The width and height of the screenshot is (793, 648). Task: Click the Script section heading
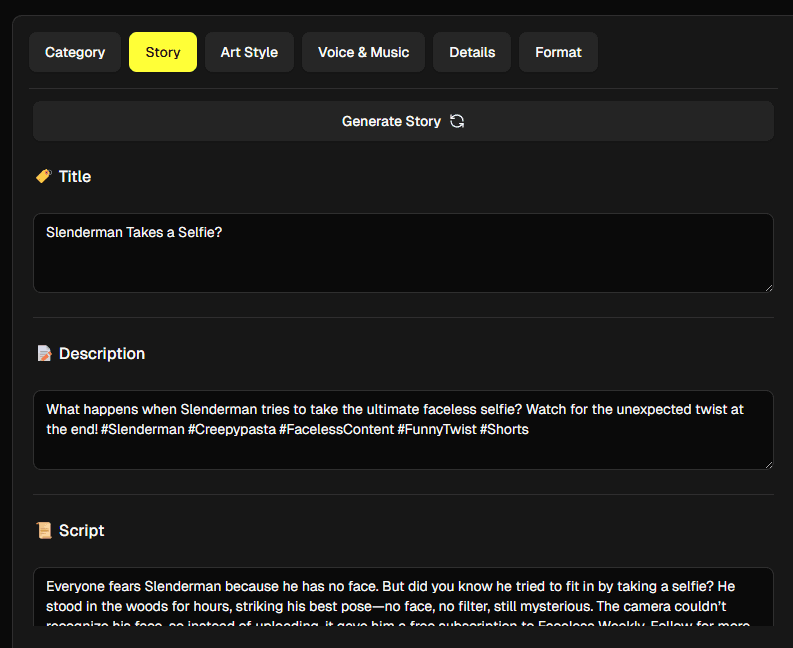tap(81, 531)
